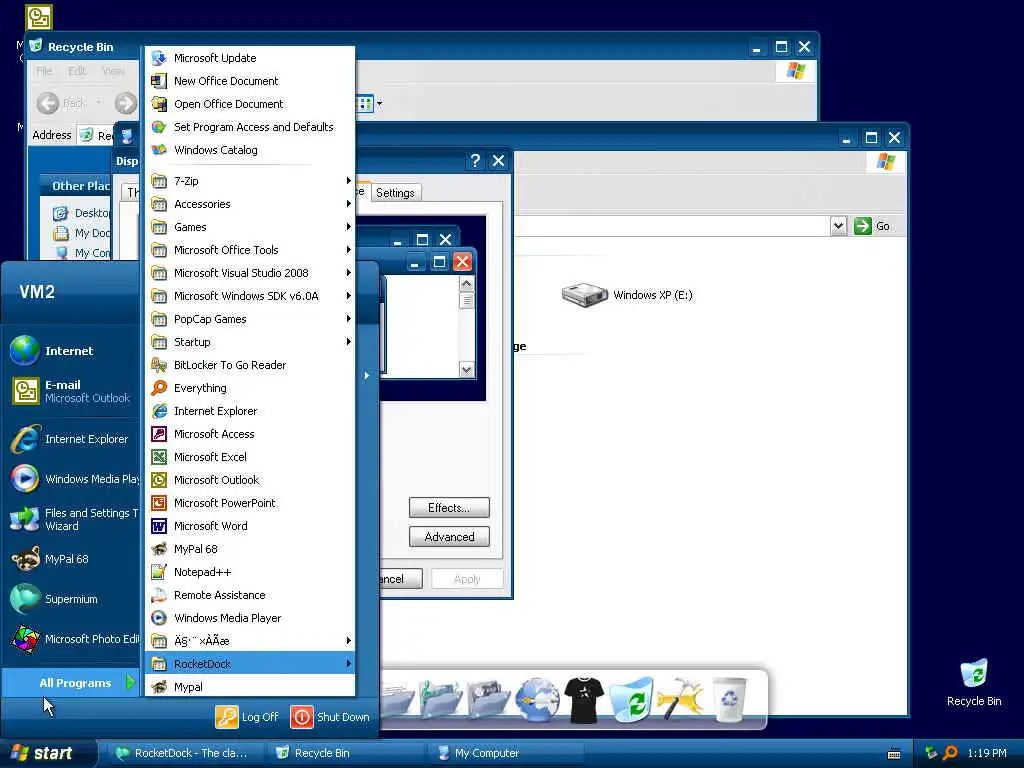Open the Windows XP (E:) drive
The image size is (1024, 768).
[x=627, y=295]
